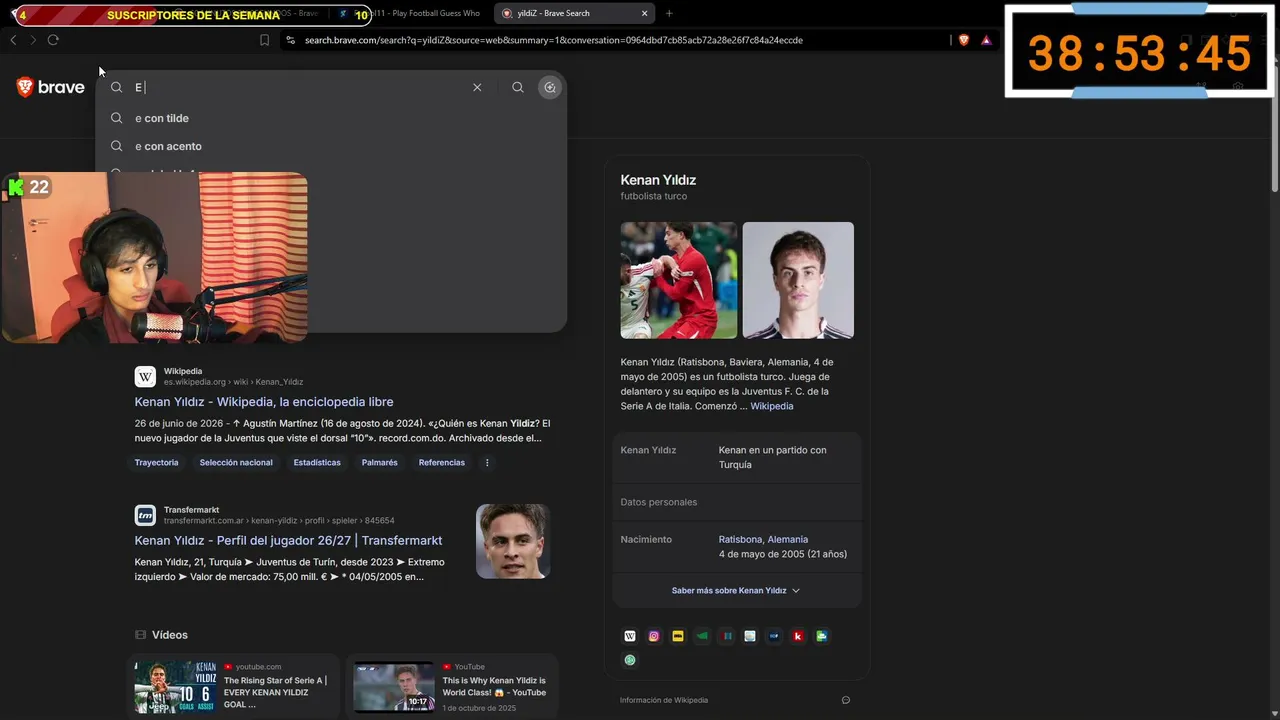Click the 'futbolista turco' subtitle
The image size is (1280, 720).
(654, 196)
